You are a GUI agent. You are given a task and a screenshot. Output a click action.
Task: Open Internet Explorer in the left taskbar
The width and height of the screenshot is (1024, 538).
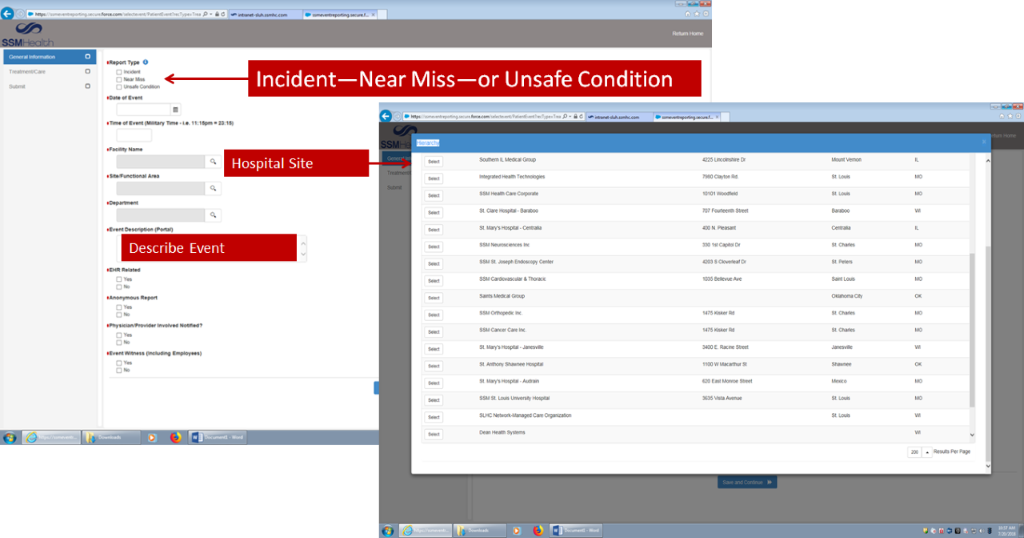coord(51,437)
